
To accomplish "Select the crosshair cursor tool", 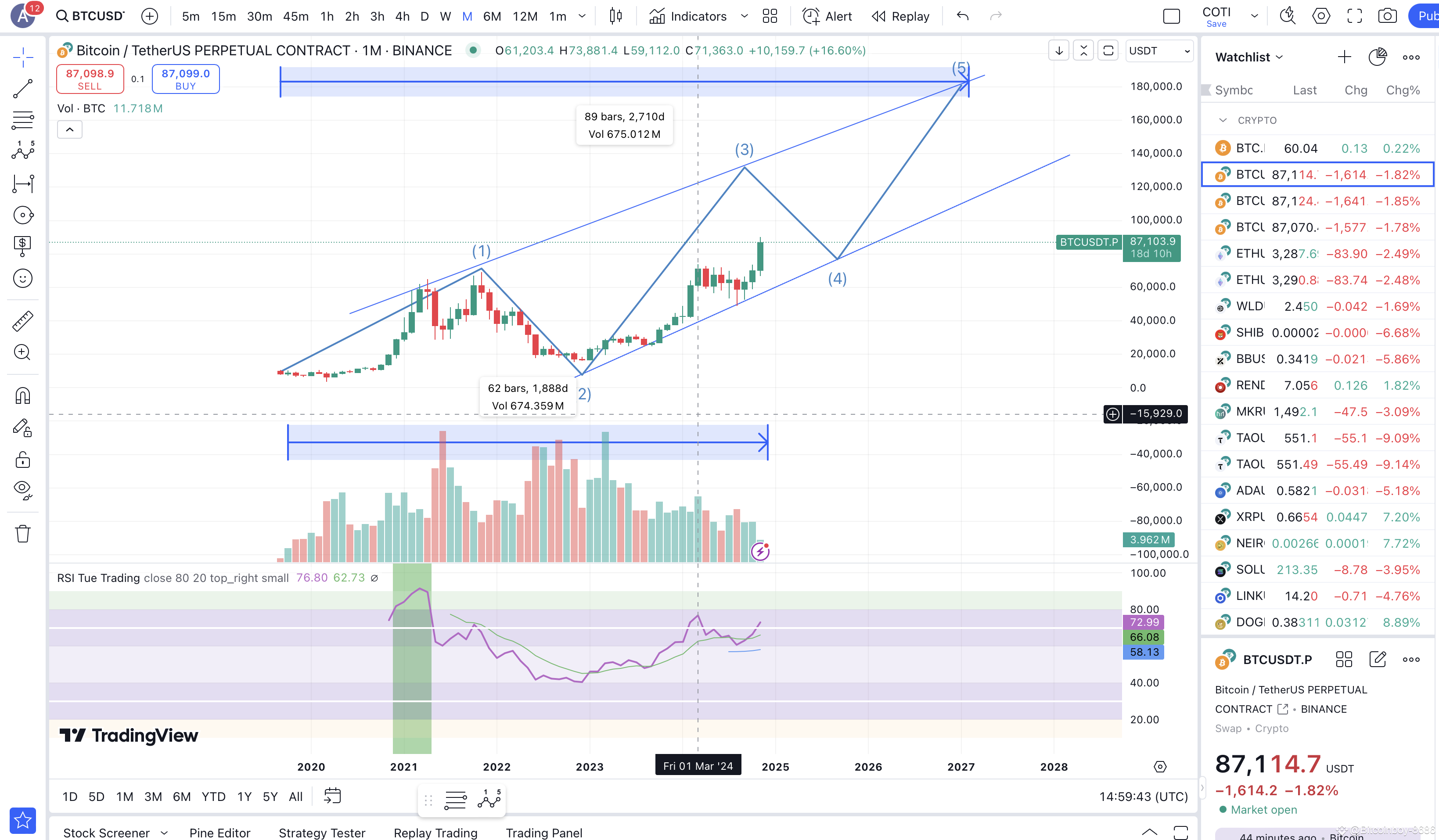I will 23,57.
